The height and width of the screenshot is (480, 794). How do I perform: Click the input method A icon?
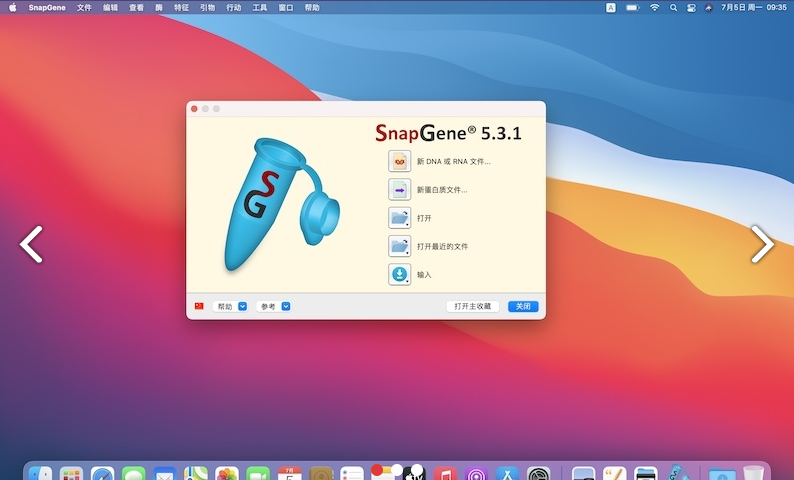click(611, 8)
